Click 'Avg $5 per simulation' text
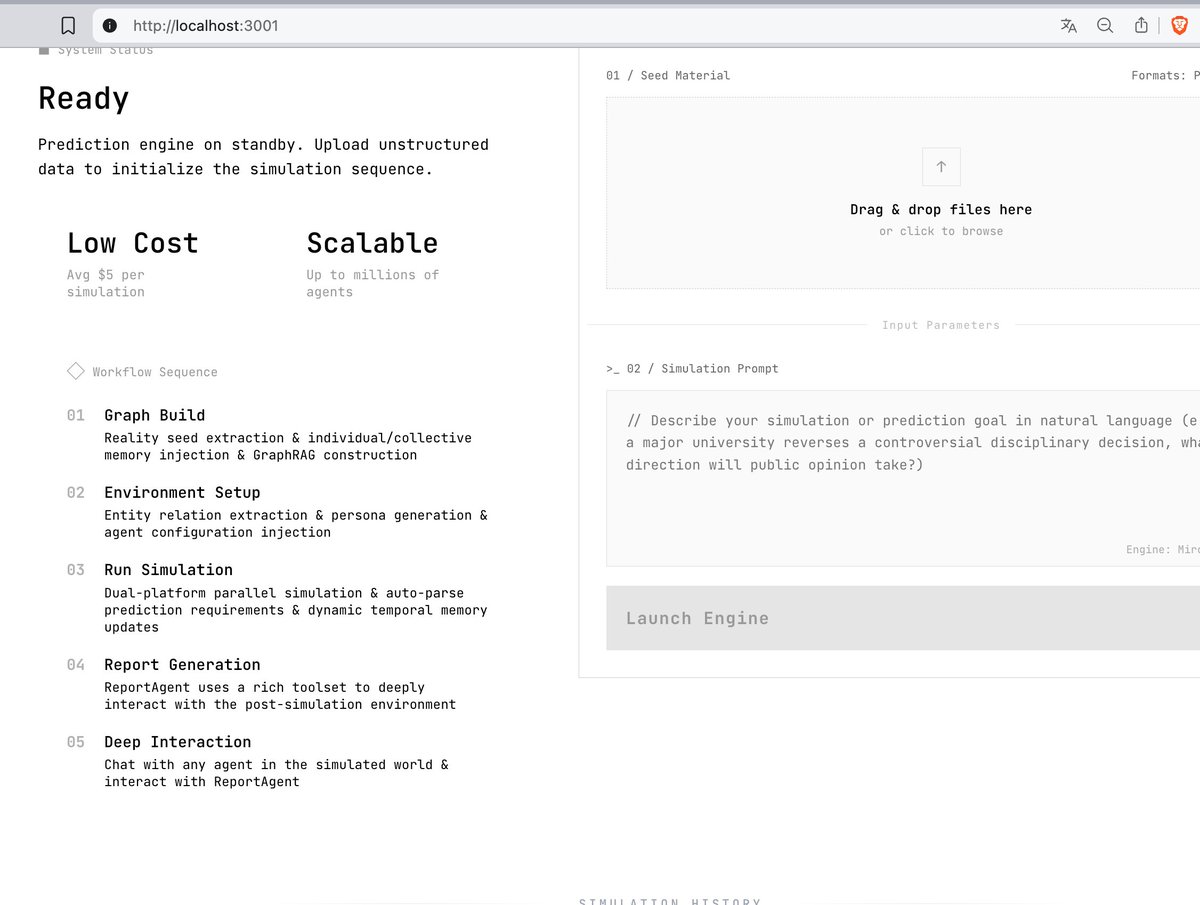This screenshot has width=1200, height=905. [106, 283]
